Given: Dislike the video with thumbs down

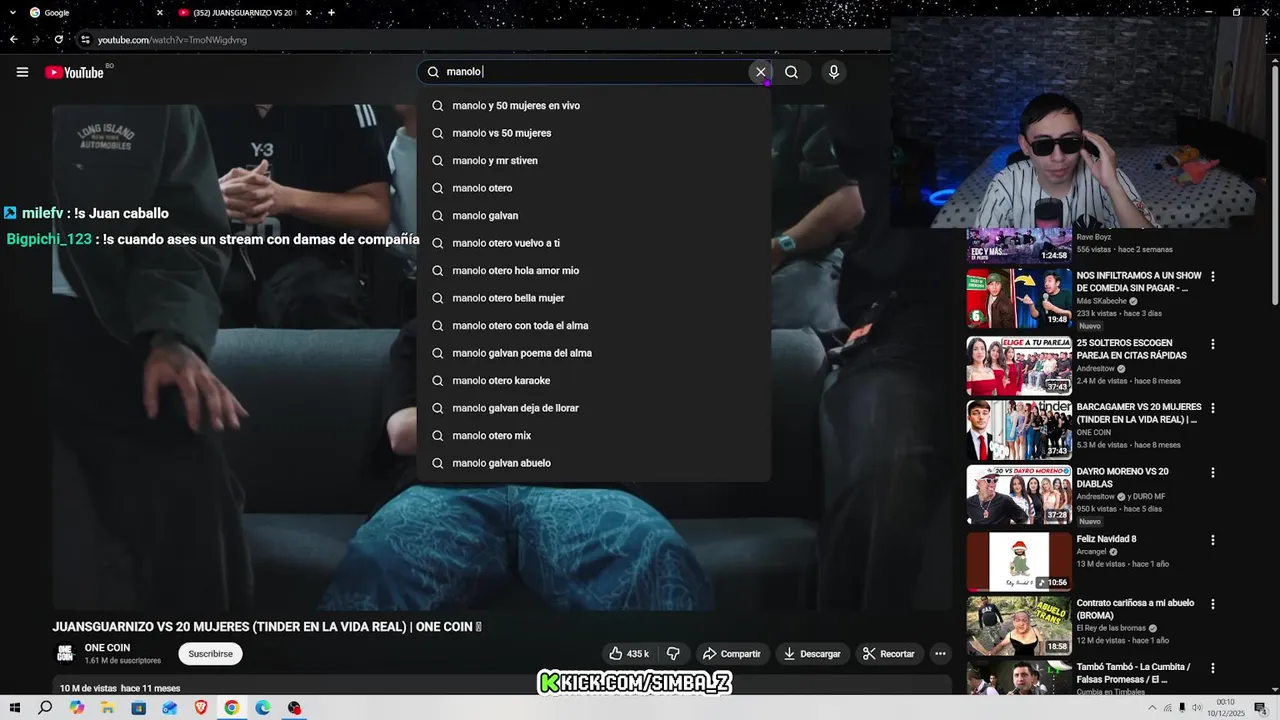Looking at the screenshot, I should click(x=673, y=654).
